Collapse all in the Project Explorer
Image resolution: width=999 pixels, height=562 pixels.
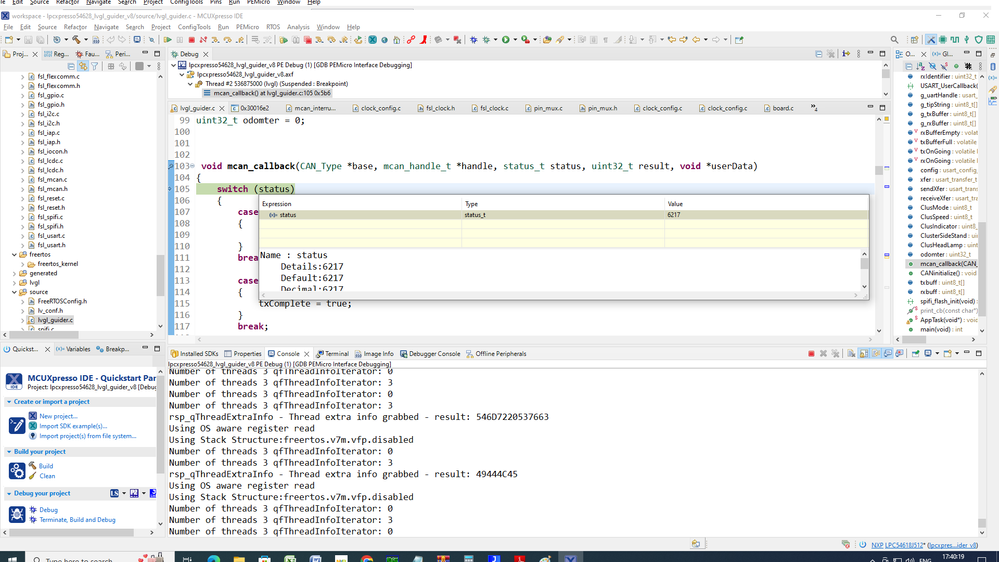pos(71,66)
